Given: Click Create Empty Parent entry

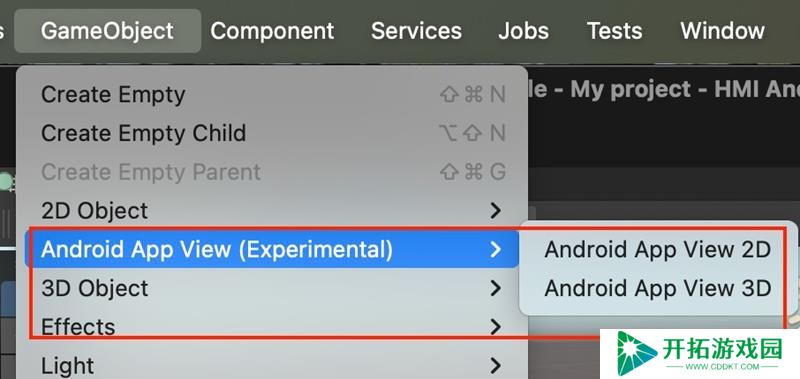Looking at the screenshot, I should (272, 172).
